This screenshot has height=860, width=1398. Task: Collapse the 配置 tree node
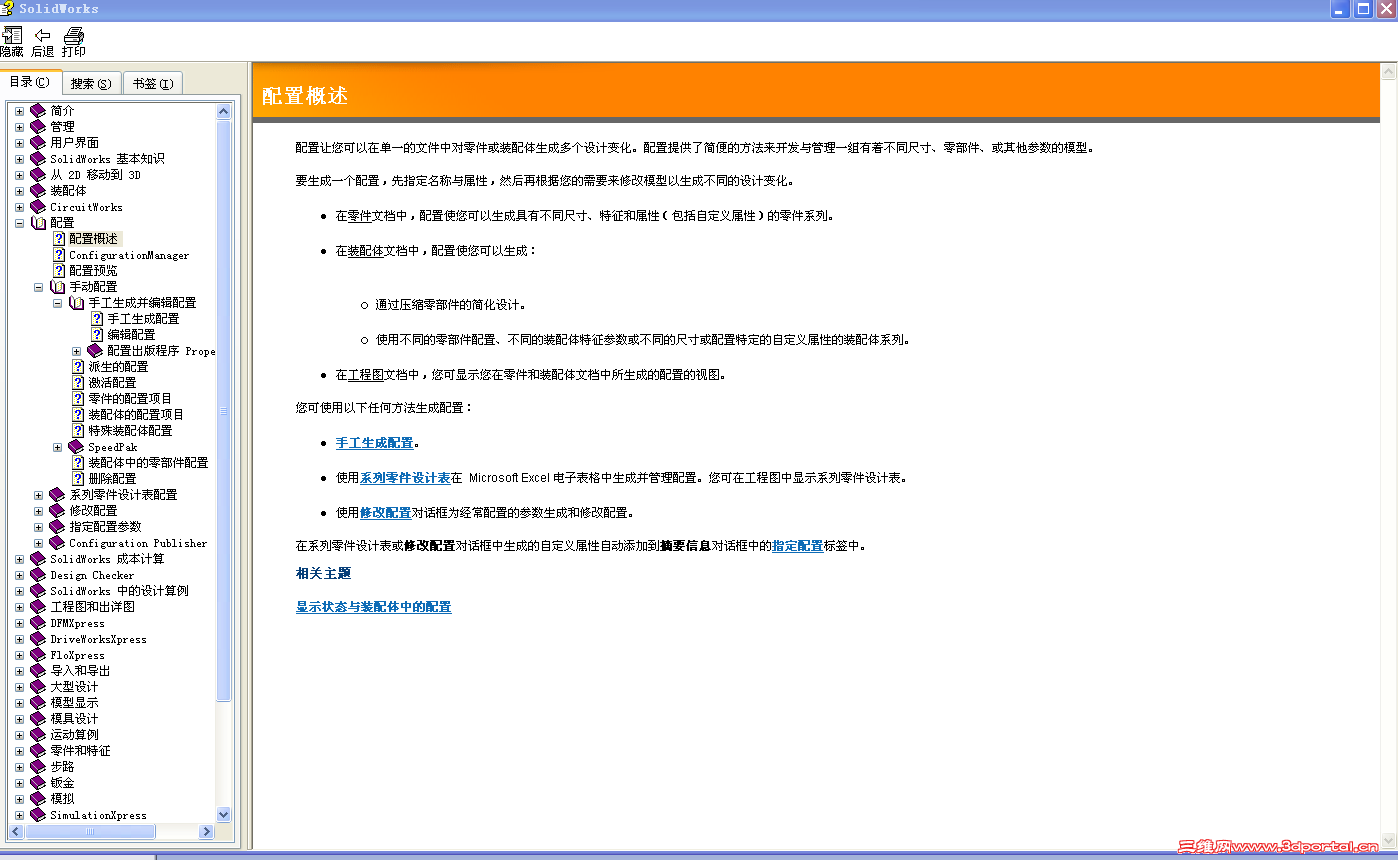(19, 223)
